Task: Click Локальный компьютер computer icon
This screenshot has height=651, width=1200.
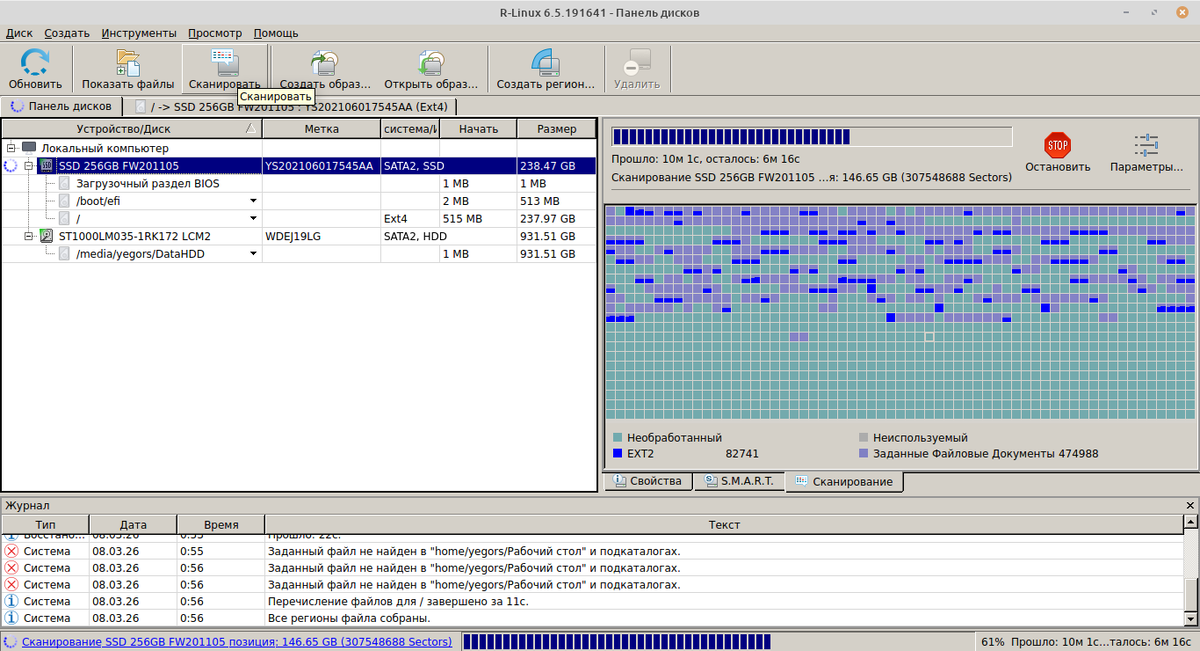Action: click(x=28, y=148)
